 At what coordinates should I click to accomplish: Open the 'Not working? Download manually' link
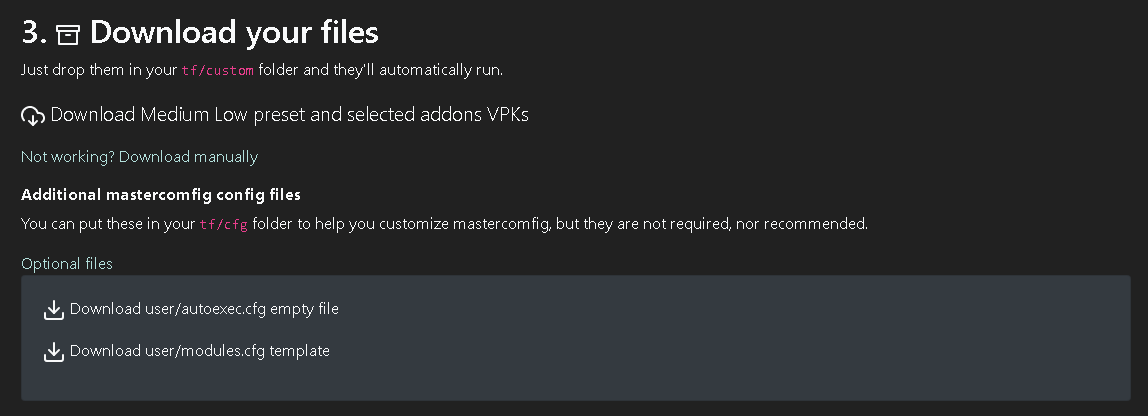pos(139,157)
